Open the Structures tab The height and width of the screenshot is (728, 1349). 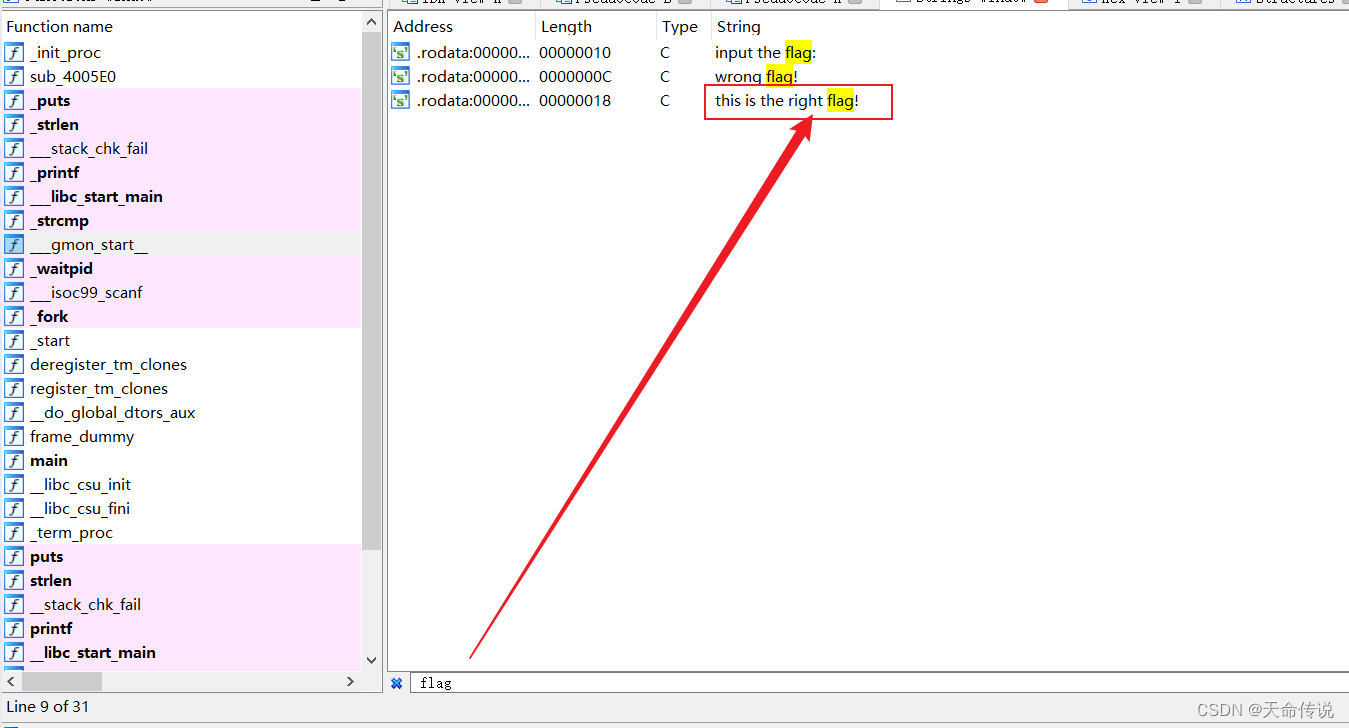point(1290,3)
